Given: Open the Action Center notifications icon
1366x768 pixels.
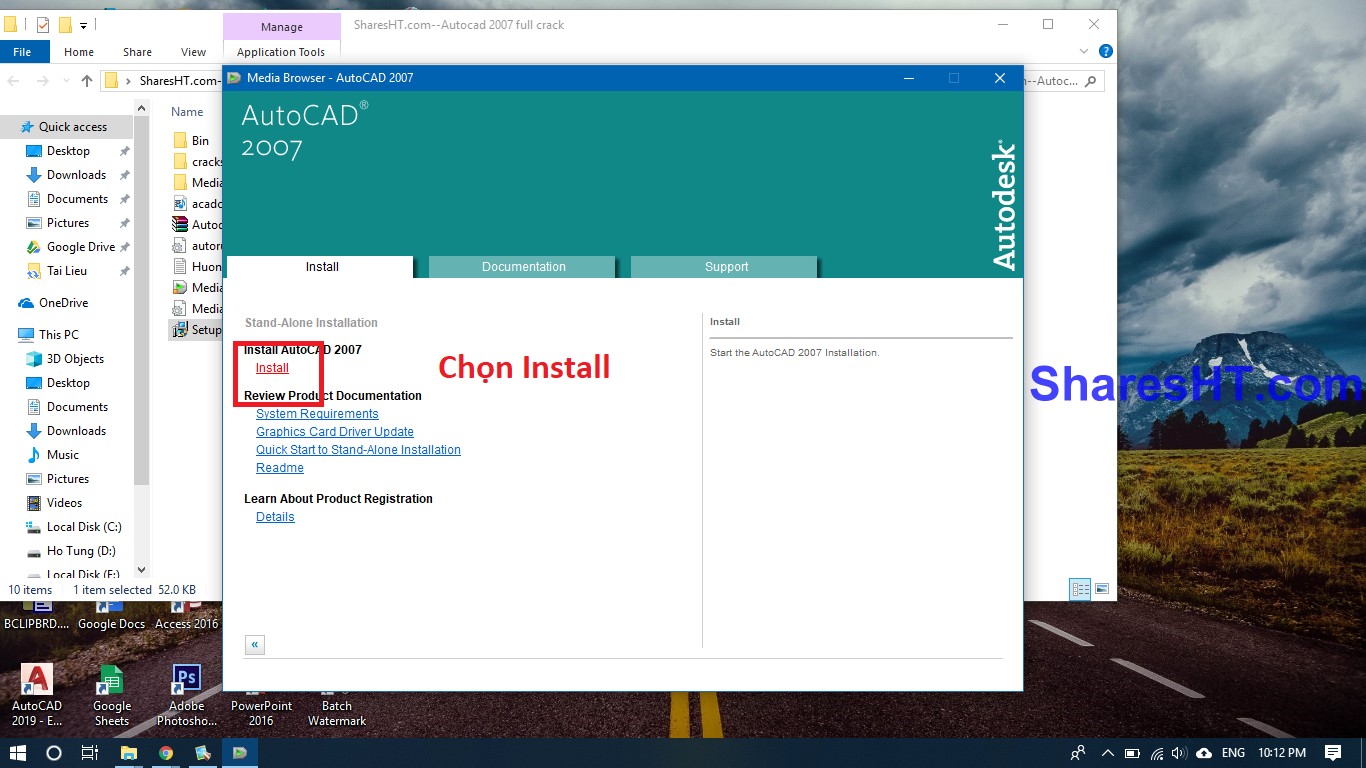Looking at the screenshot, I should (1333, 753).
